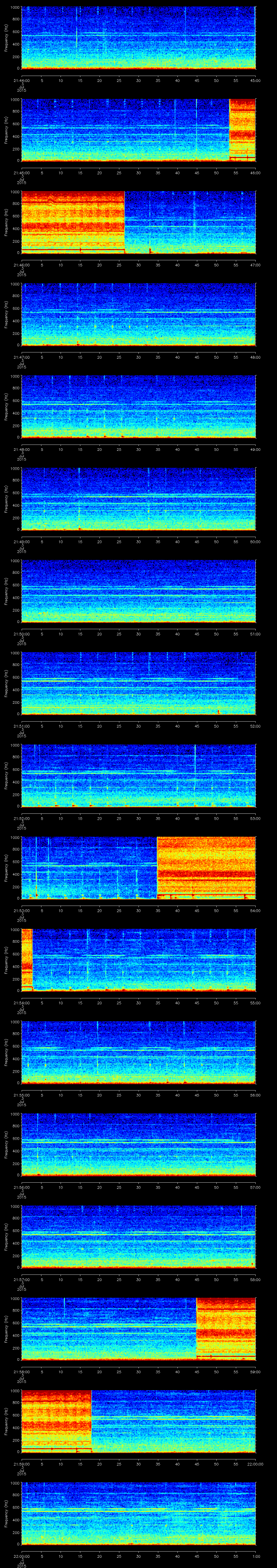Viewport: 277px width, 1568px height.
Task: Click the 21:52:00 start time label
Action: [x=21, y=818]
